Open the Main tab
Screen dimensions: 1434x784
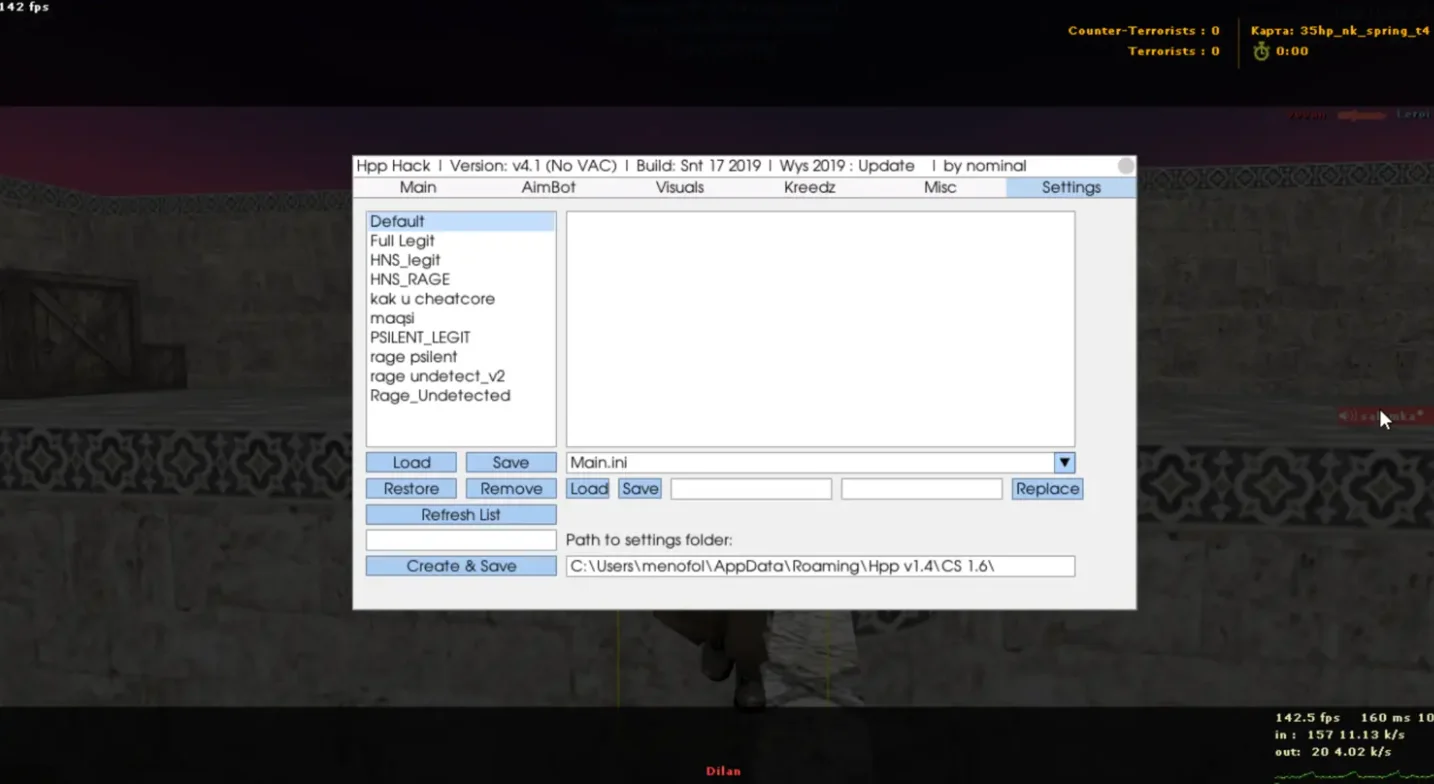[x=418, y=187]
